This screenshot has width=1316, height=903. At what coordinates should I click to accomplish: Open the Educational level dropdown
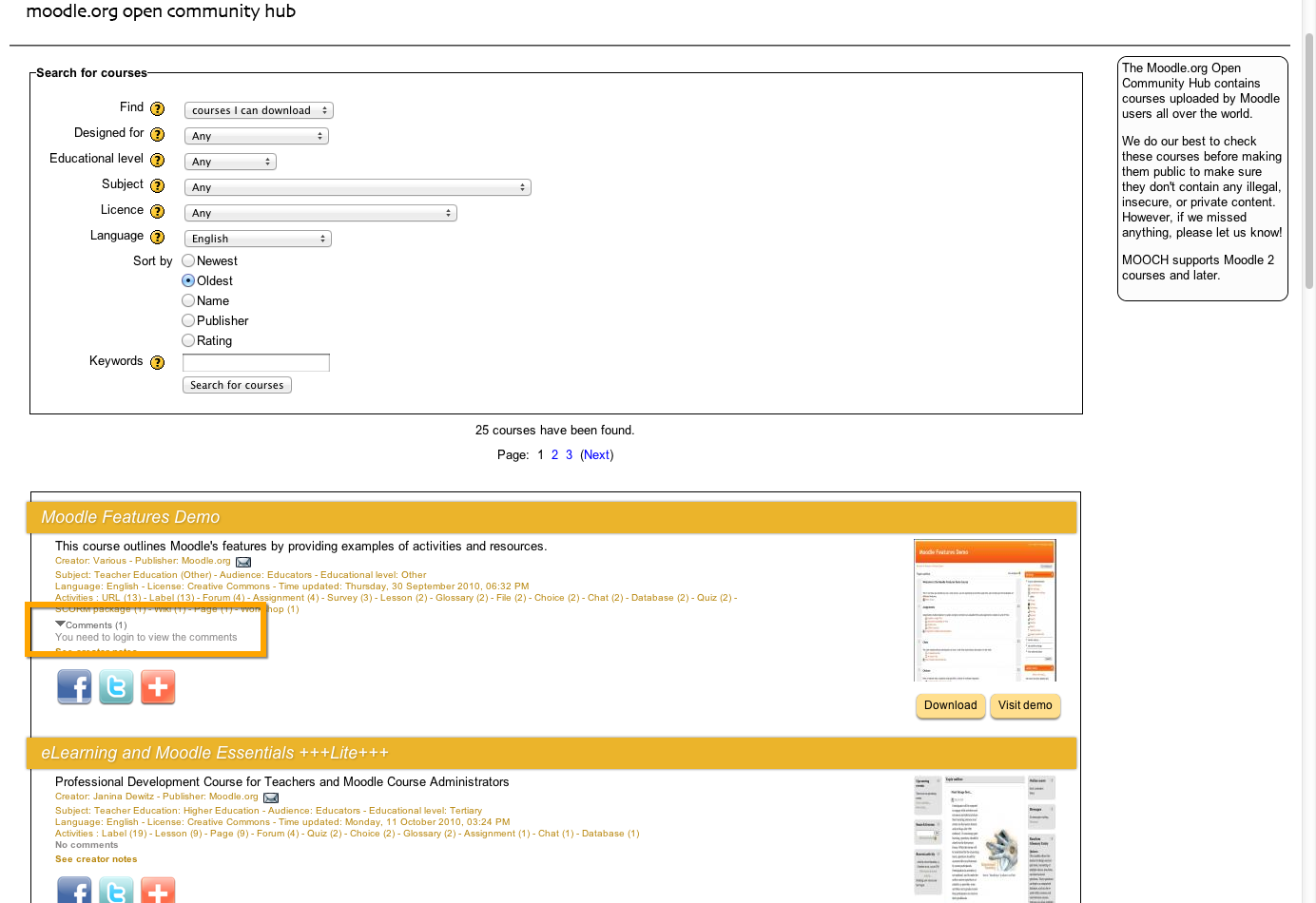(x=230, y=162)
